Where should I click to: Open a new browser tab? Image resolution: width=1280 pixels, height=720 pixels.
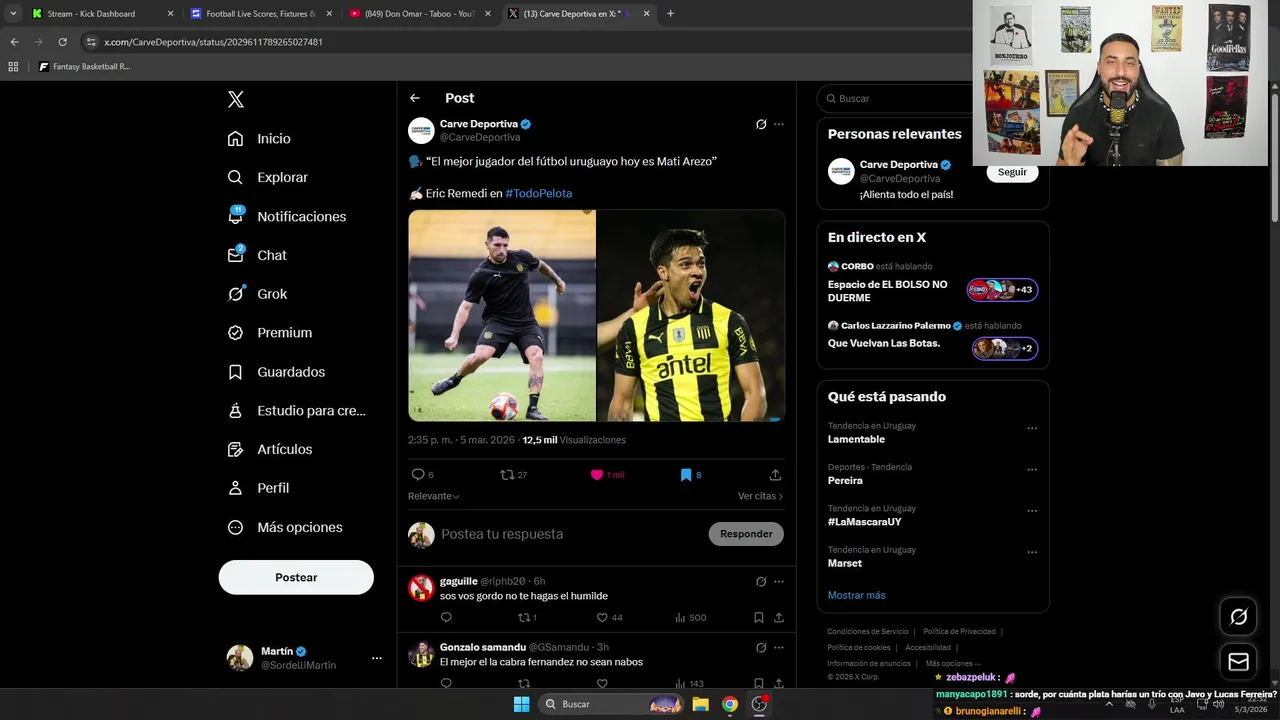670,14
